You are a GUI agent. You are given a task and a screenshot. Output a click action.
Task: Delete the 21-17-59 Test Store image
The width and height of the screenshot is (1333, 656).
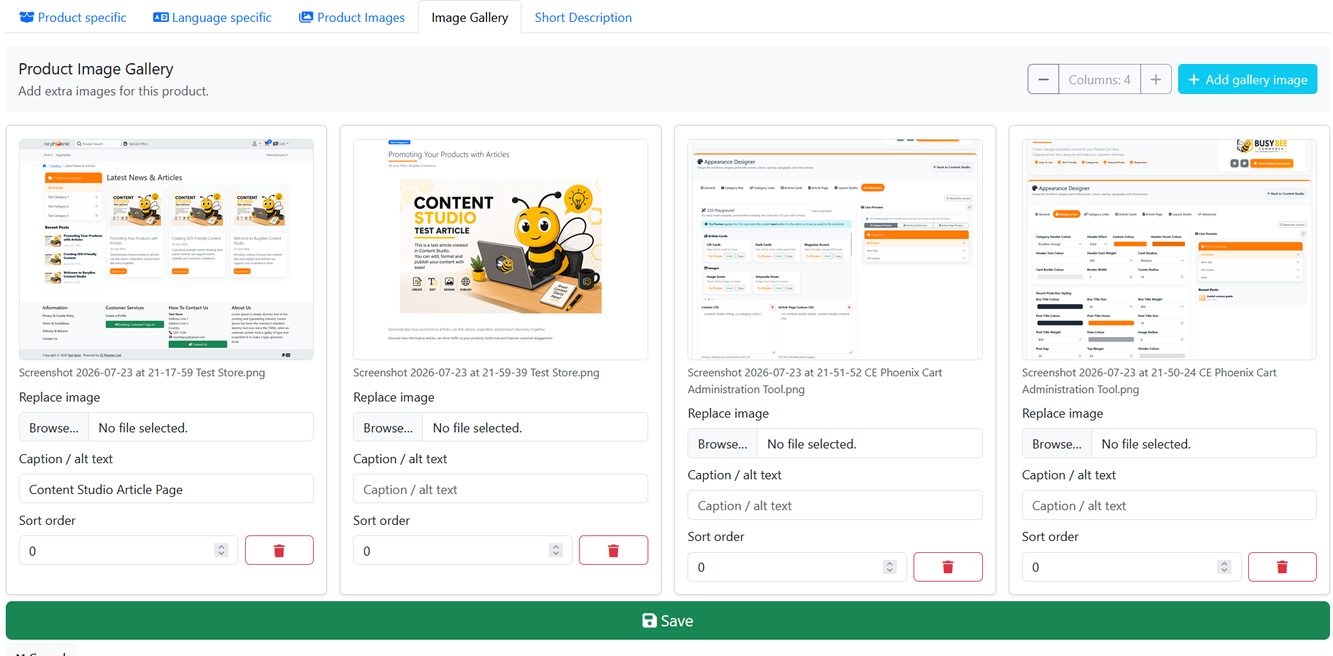click(279, 550)
